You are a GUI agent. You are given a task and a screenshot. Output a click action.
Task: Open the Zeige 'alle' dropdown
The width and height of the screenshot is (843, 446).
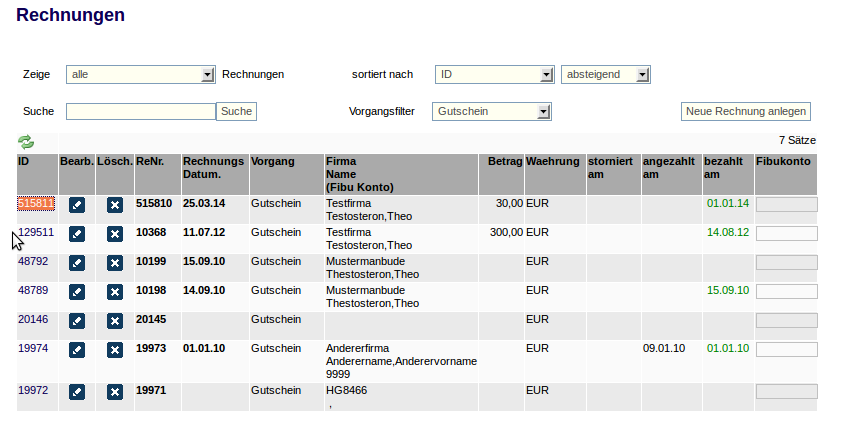coord(141,74)
